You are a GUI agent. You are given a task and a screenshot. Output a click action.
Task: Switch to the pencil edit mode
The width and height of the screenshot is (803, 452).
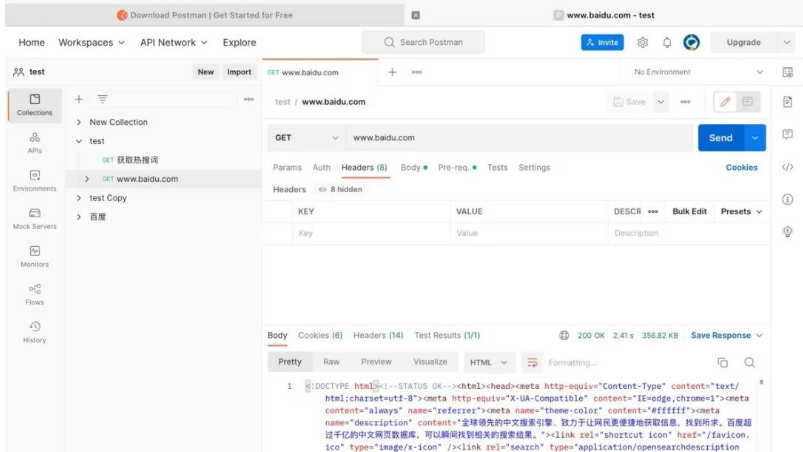[x=725, y=102]
